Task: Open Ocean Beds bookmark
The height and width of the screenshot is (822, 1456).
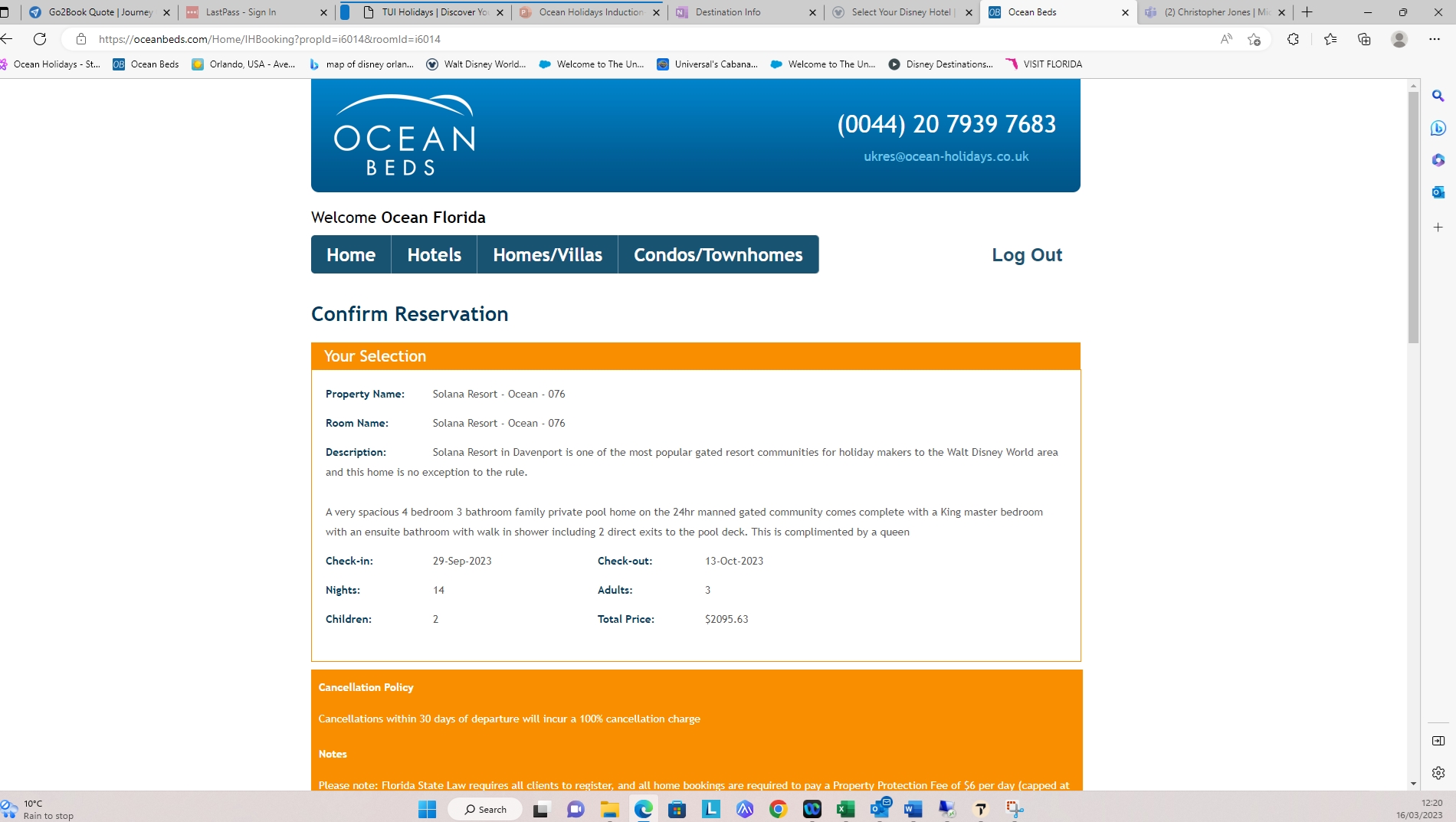Action: [146, 64]
